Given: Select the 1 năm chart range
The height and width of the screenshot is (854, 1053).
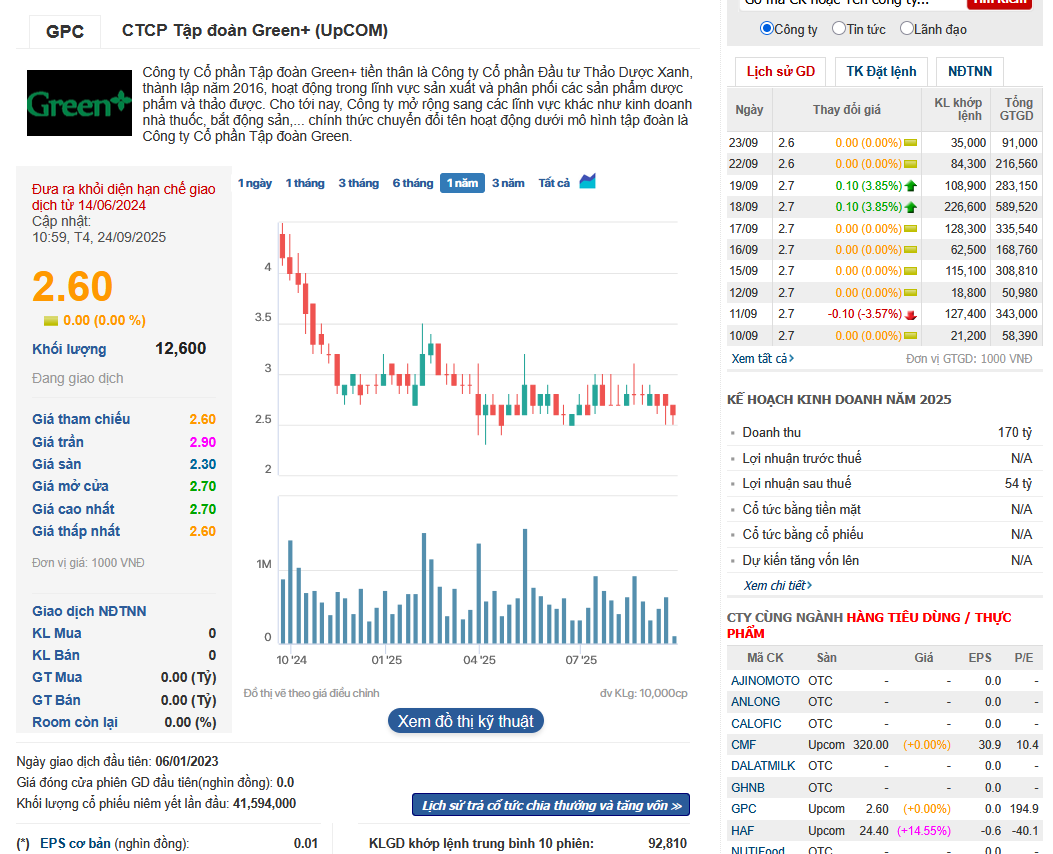Looking at the screenshot, I should pyautogui.click(x=463, y=183).
